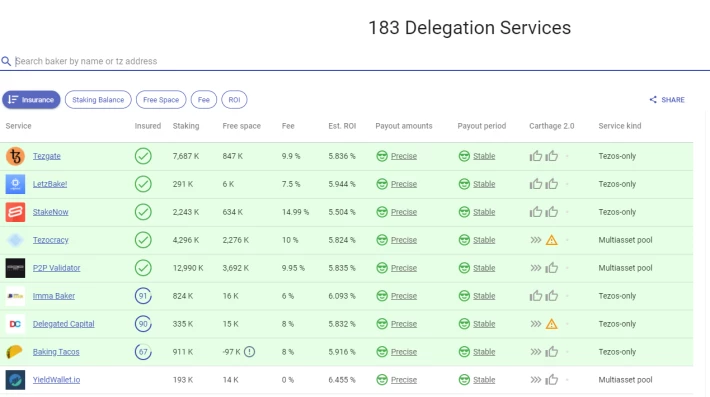Click Imma Baker's Stable payout period link
The width and height of the screenshot is (710, 397).
(484, 296)
